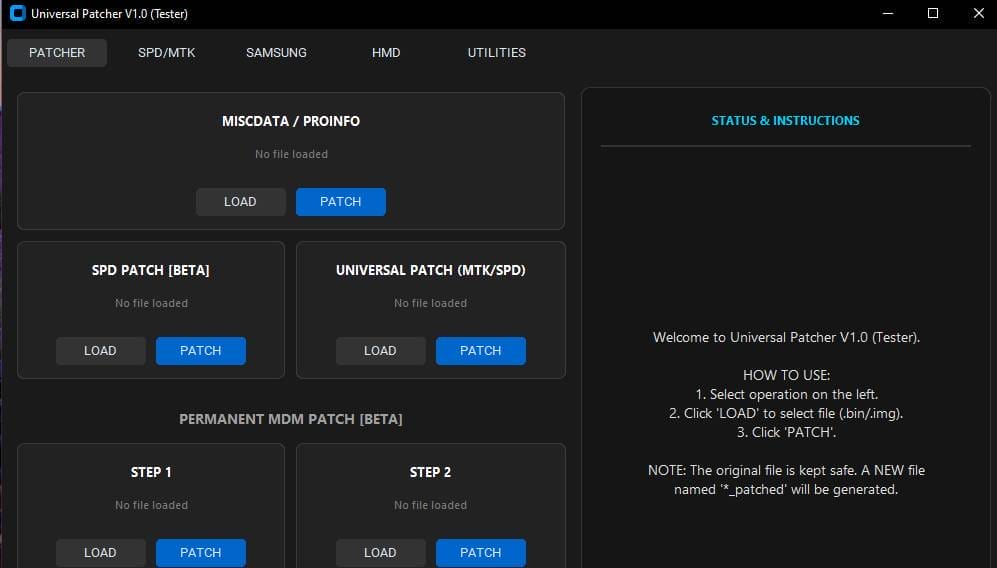Maximize the Universal Patcher window
The width and height of the screenshot is (997, 568).
coord(933,13)
